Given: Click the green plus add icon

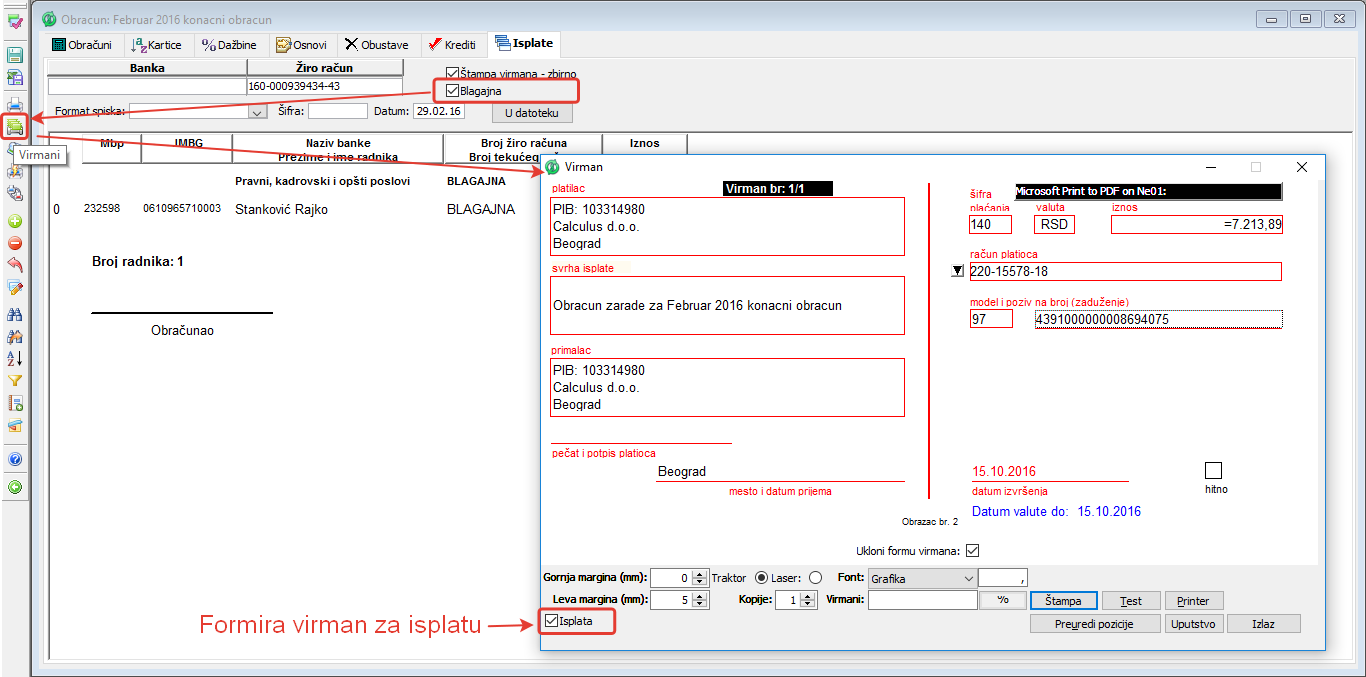Looking at the screenshot, I should click(x=15, y=221).
